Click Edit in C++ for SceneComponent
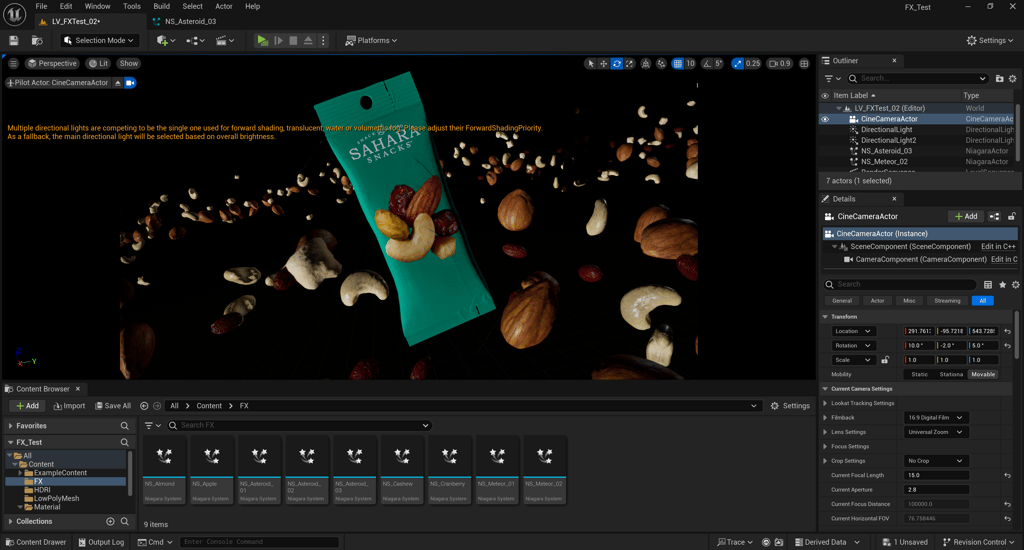 (998, 246)
